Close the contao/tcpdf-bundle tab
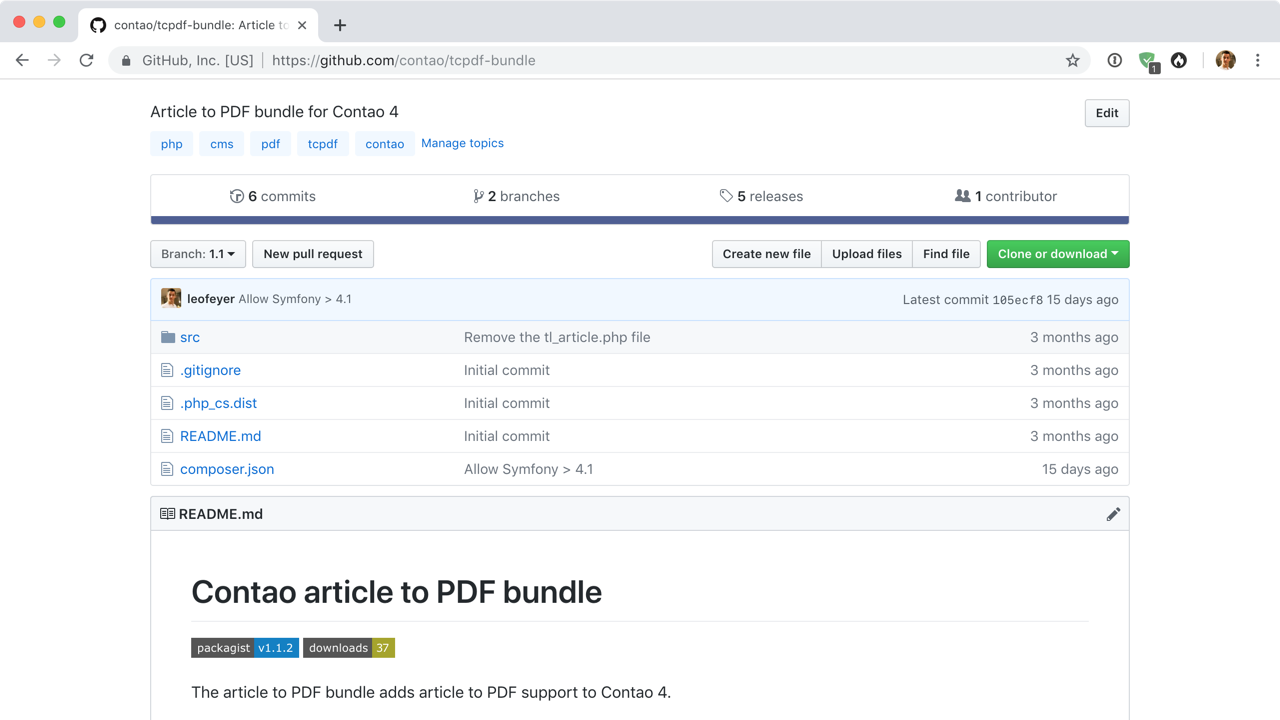The image size is (1280, 720). tap(302, 25)
